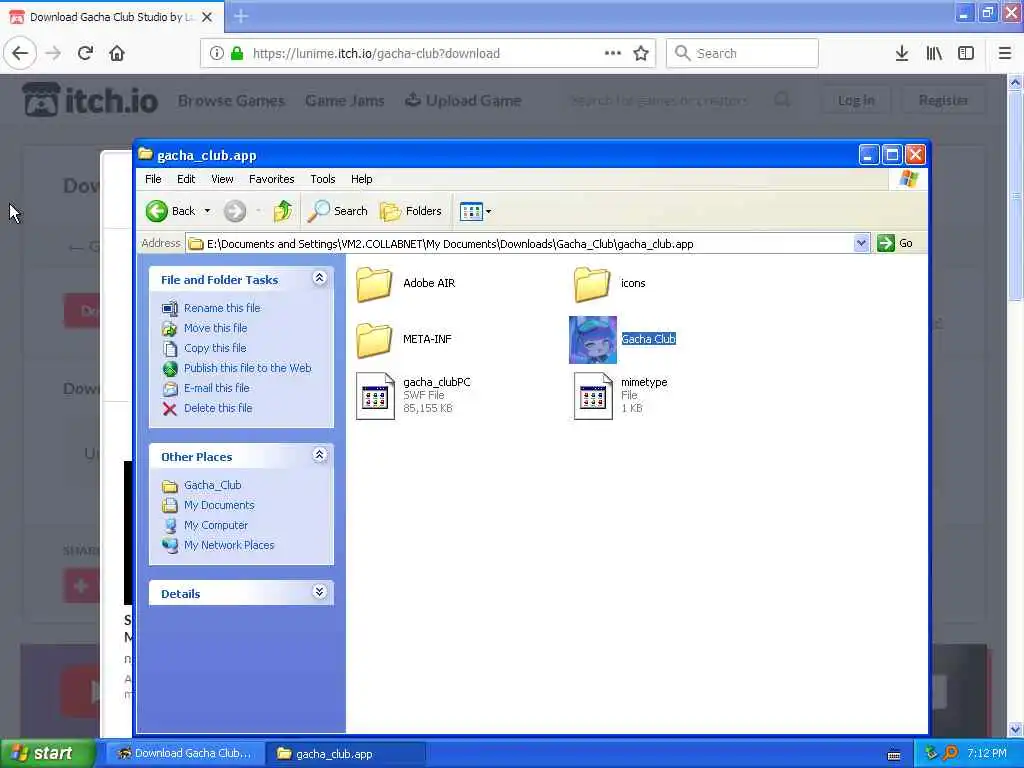This screenshot has width=1024, height=768.
Task: Select the Gacha Club application icon
Action: point(592,340)
